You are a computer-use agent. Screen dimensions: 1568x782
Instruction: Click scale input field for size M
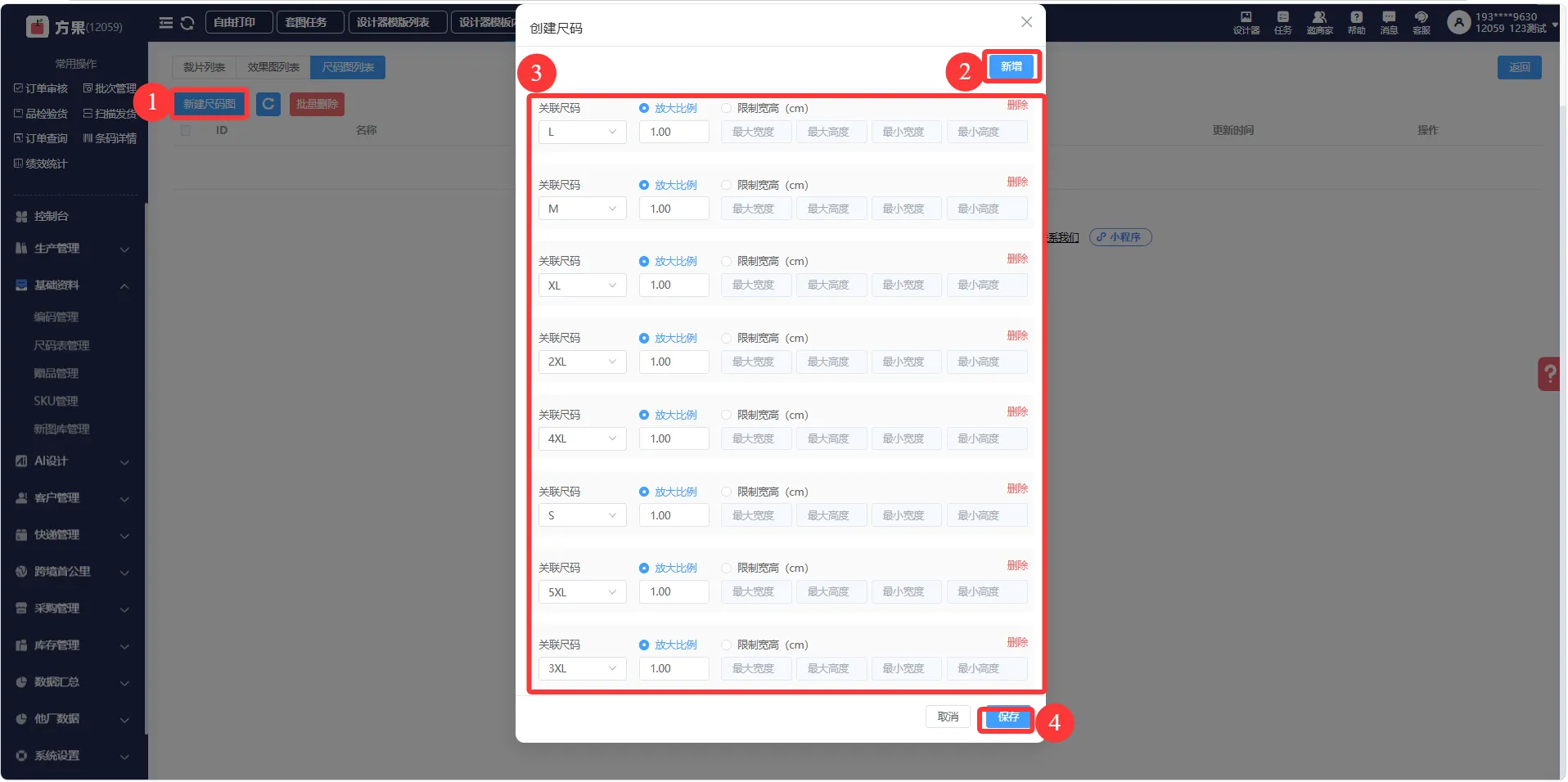pyautogui.click(x=674, y=209)
